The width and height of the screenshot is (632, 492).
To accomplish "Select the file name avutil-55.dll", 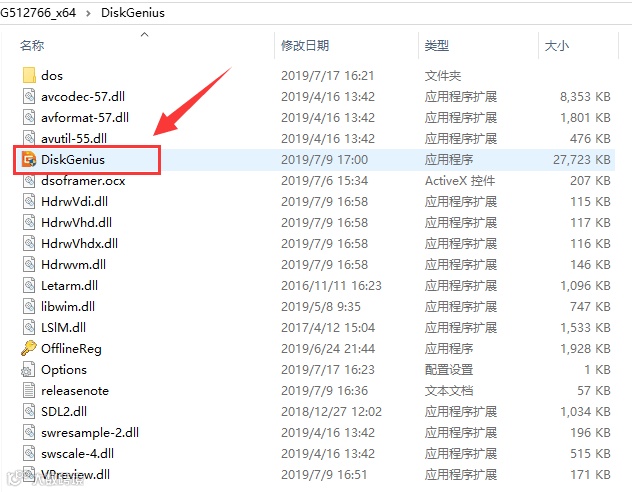I will point(74,138).
